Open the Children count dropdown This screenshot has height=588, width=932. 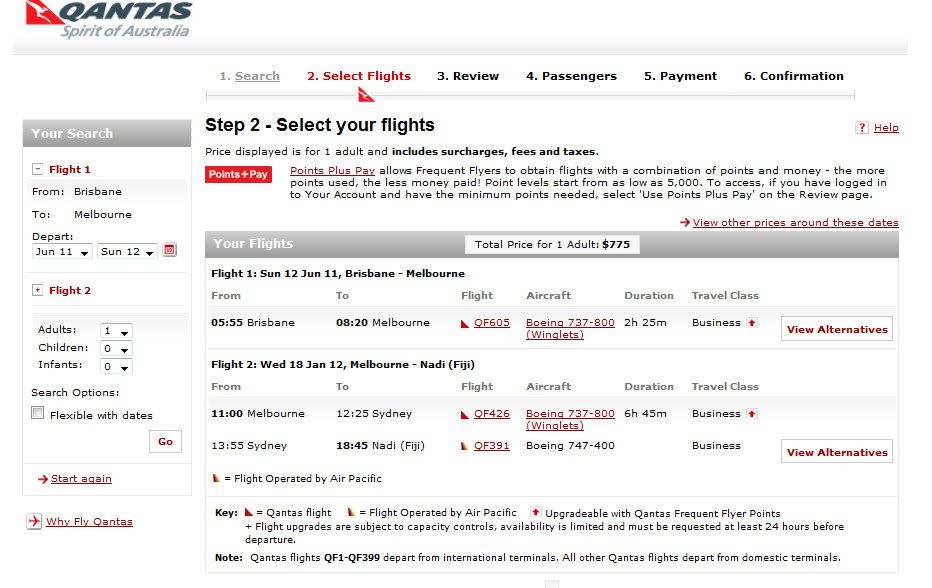point(116,348)
